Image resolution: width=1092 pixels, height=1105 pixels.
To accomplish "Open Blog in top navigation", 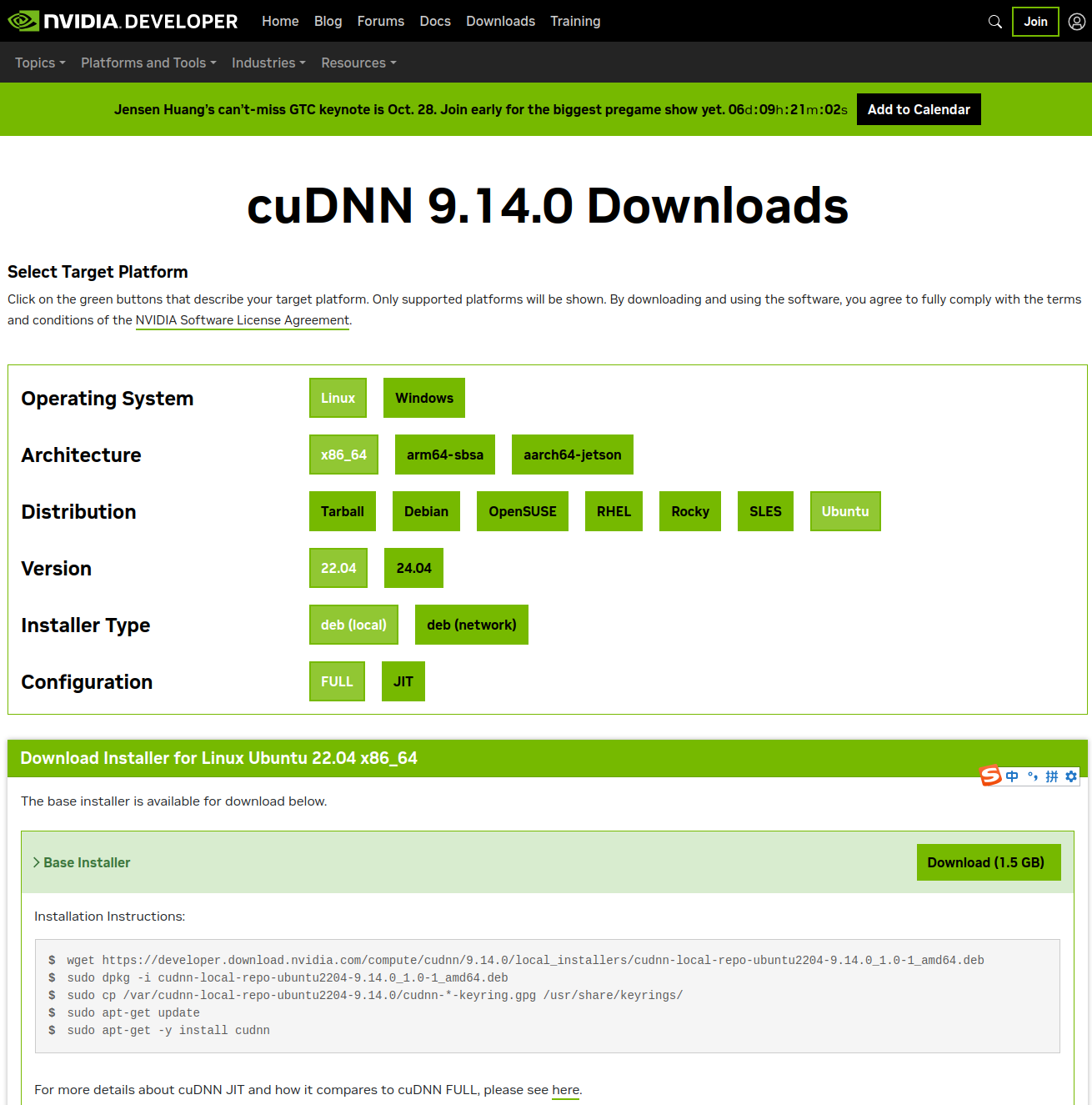I will pos(328,21).
